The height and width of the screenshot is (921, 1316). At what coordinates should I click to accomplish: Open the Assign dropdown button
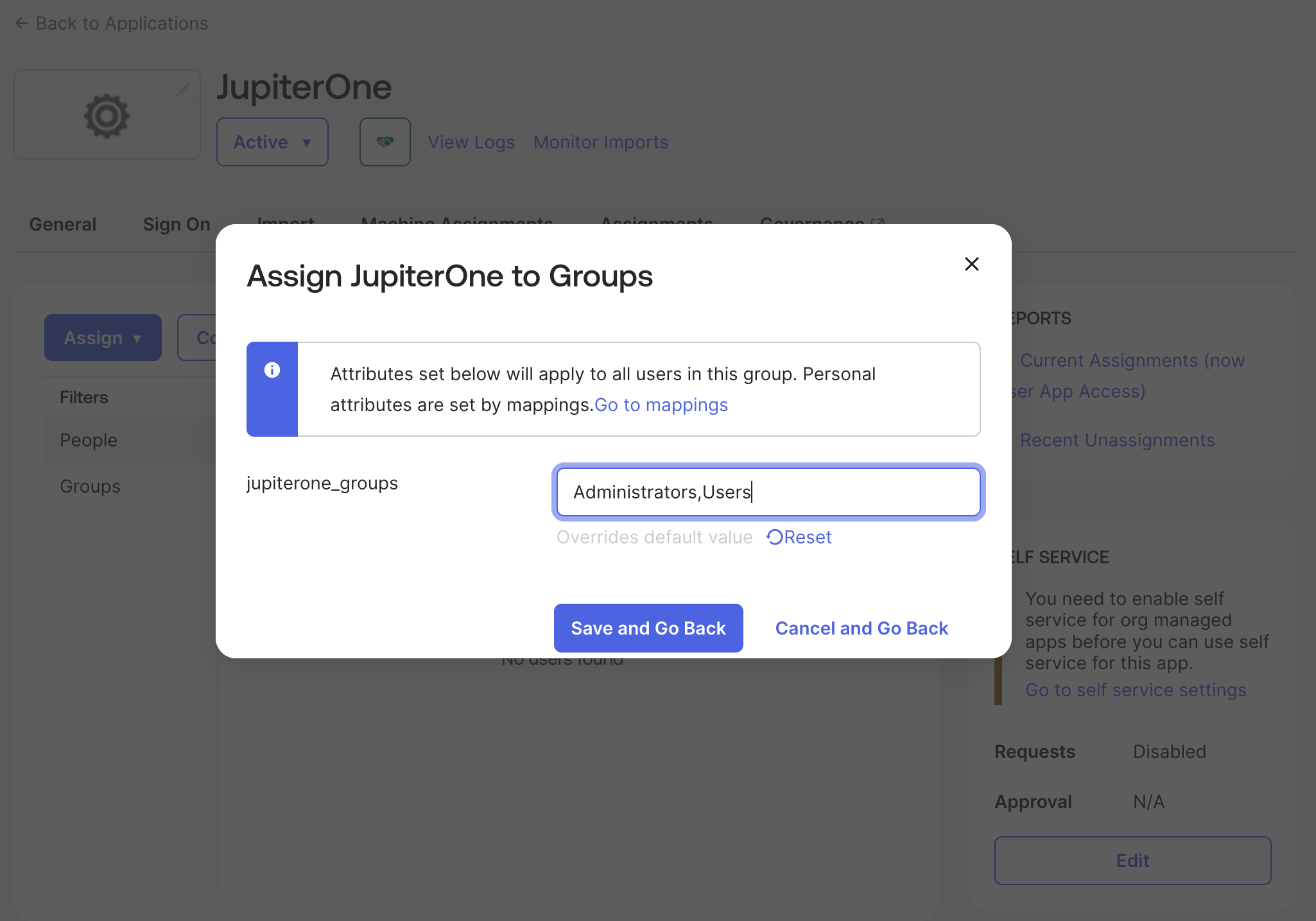click(x=103, y=338)
